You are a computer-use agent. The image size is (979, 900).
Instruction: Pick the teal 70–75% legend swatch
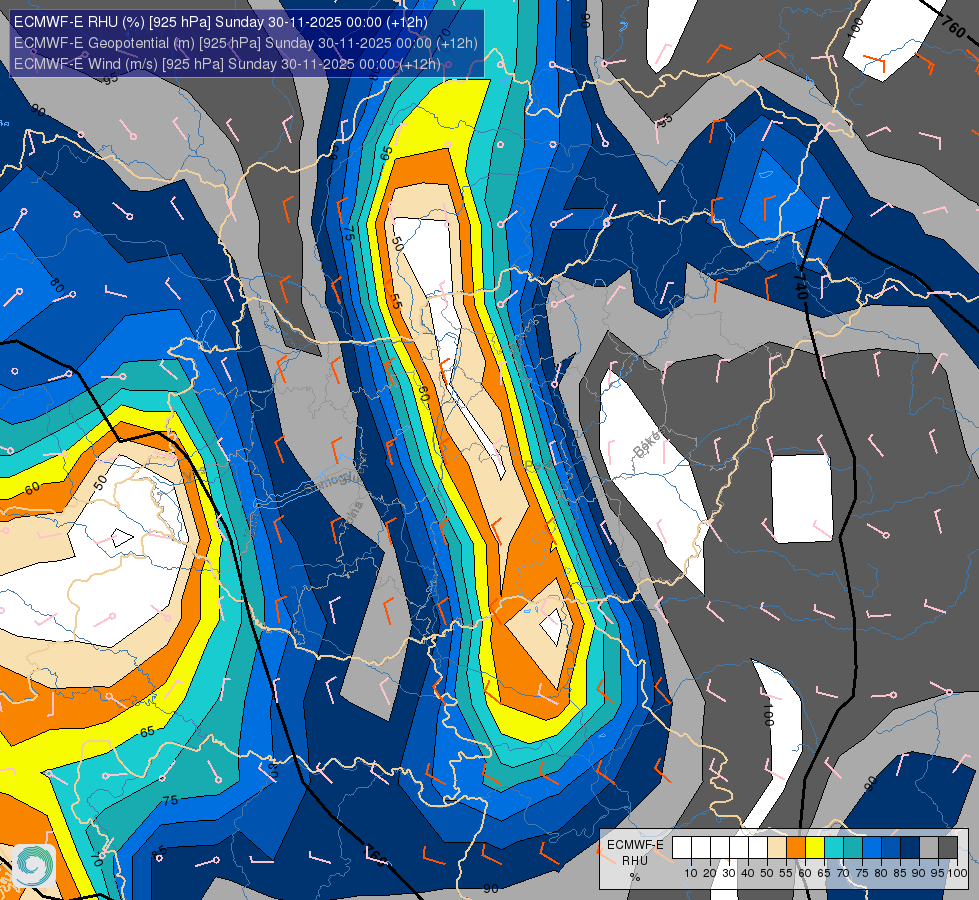click(853, 847)
